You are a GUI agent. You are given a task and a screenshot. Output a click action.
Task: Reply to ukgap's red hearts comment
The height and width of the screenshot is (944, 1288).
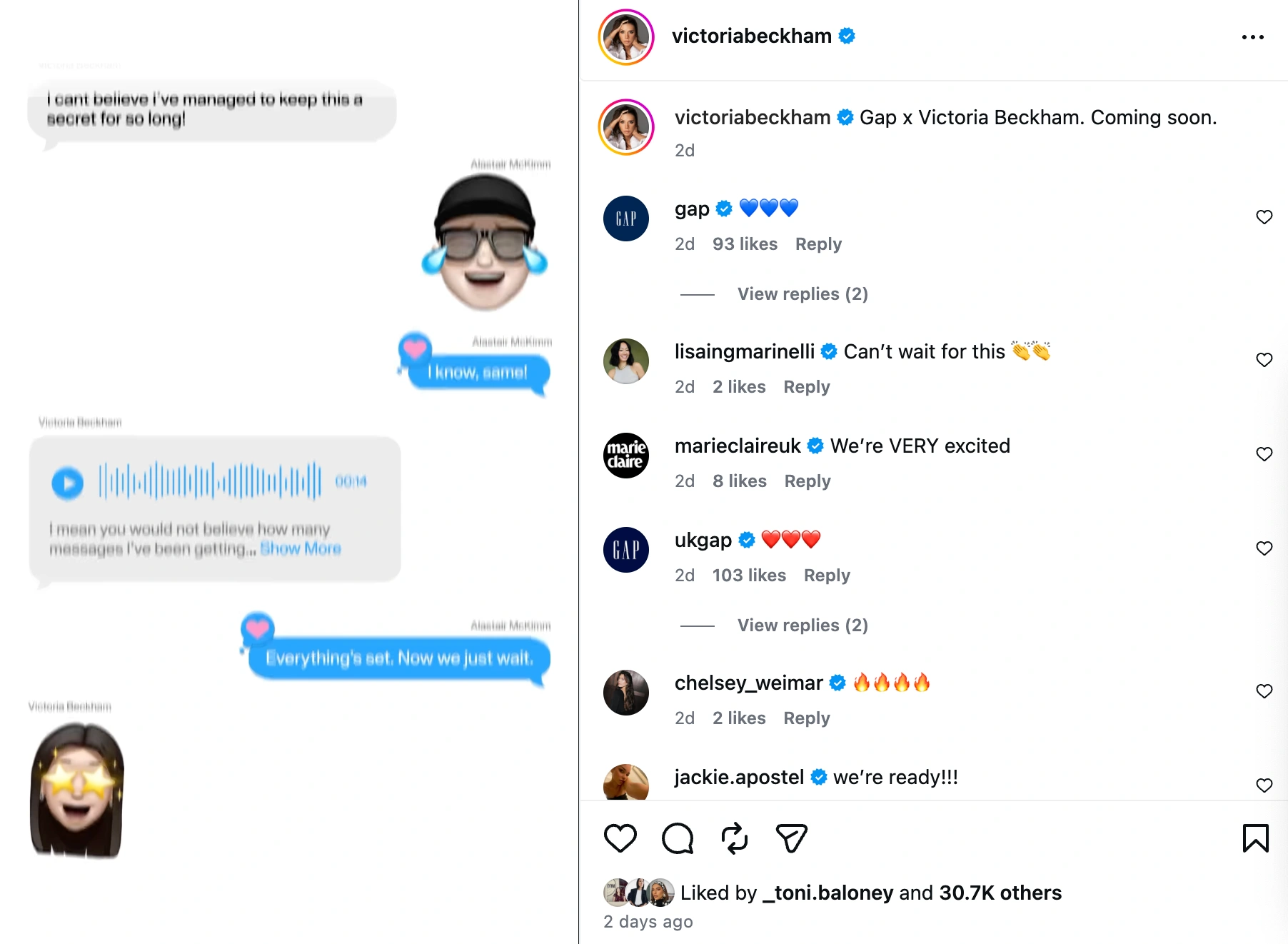tap(827, 576)
